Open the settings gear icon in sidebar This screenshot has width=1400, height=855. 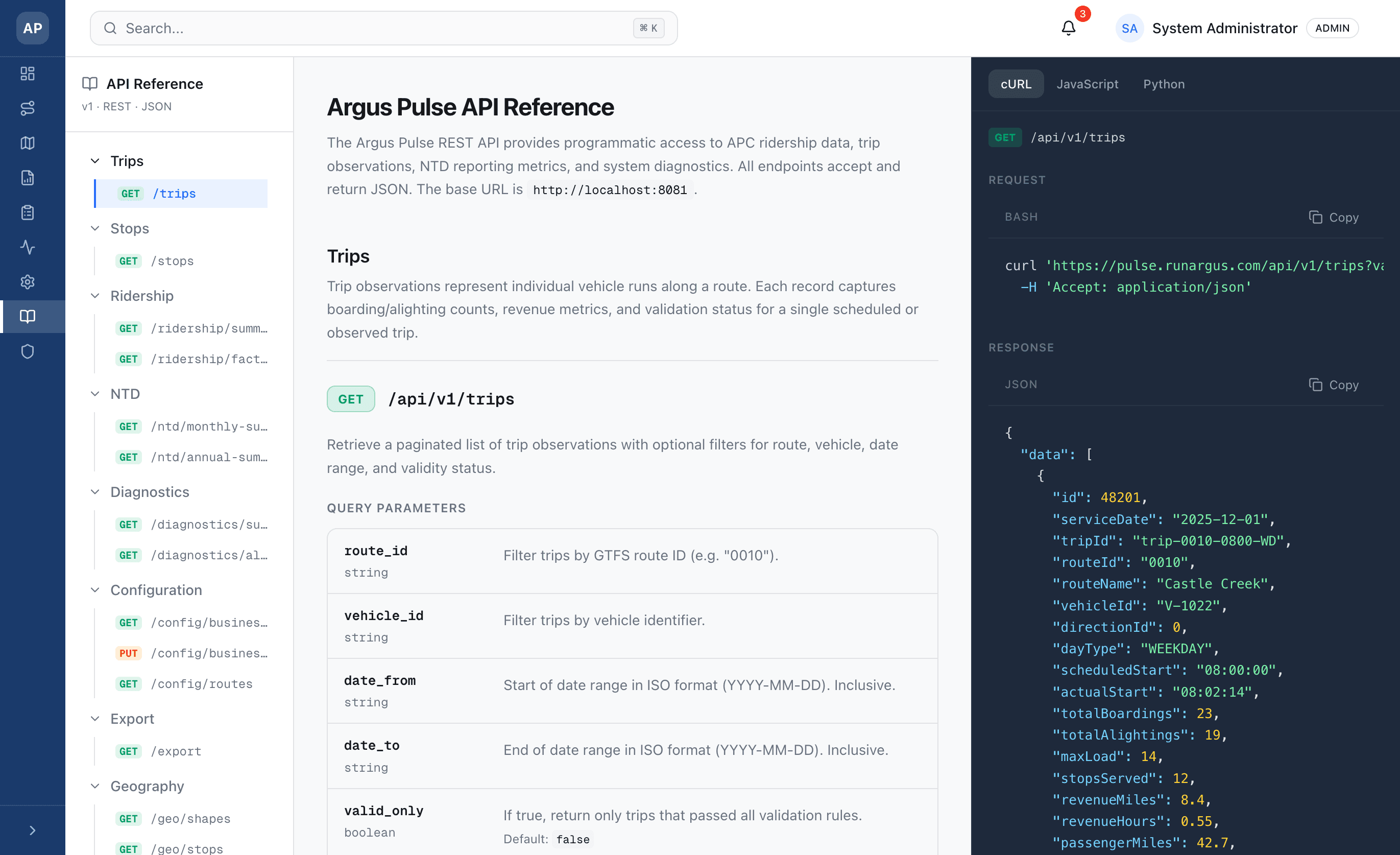27,282
